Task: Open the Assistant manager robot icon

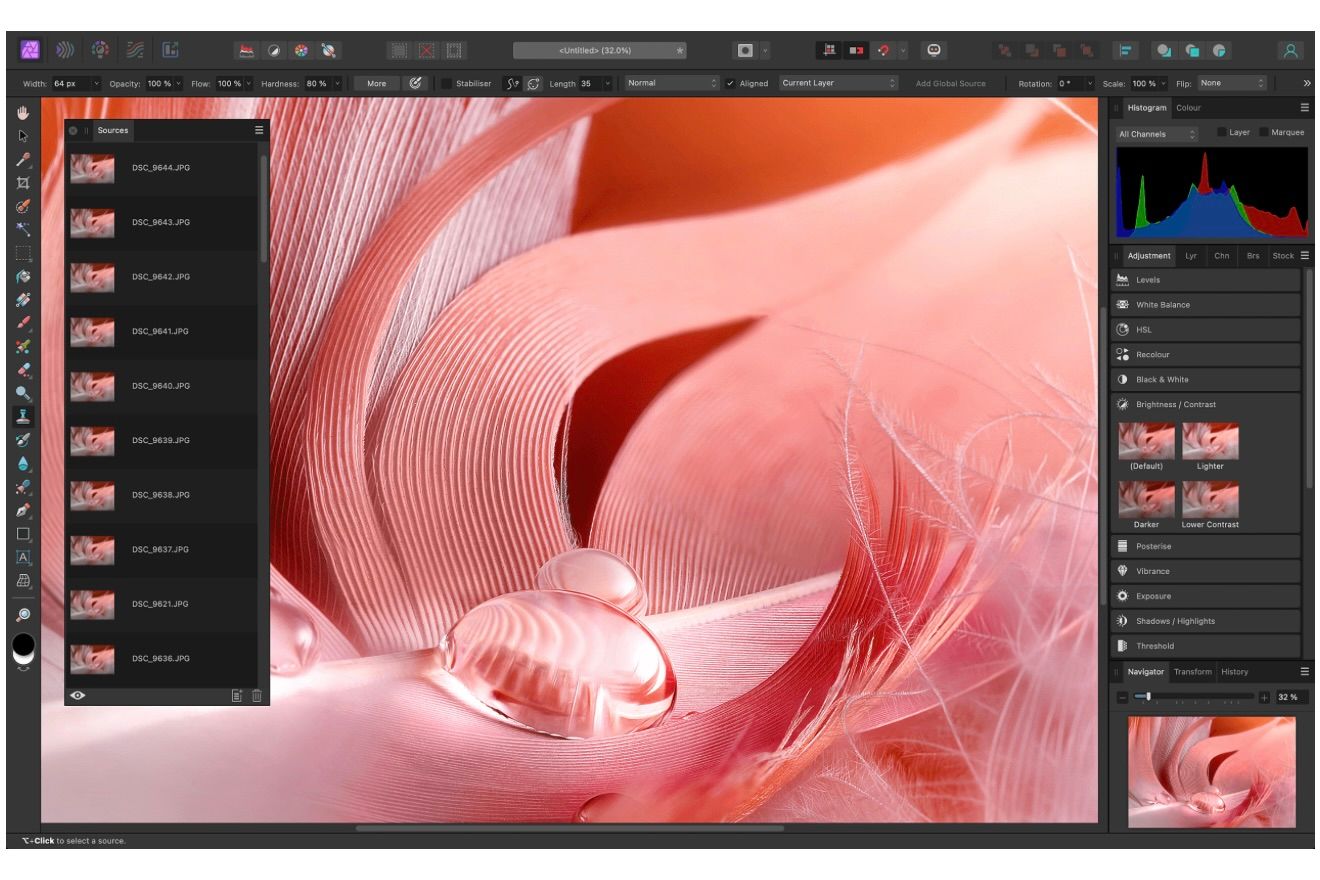Action: click(x=933, y=50)
